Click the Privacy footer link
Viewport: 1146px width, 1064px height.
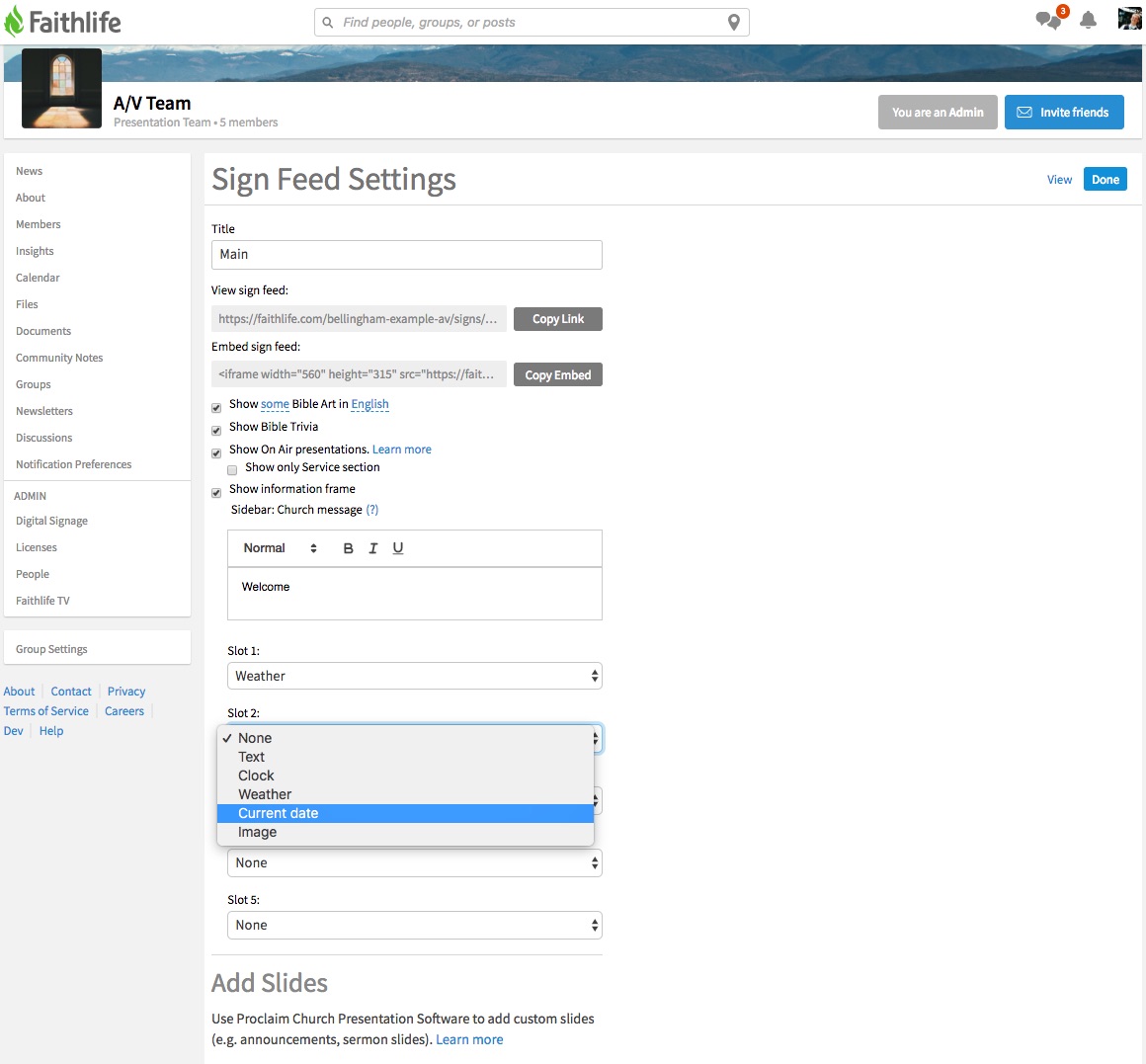[126, 692]
